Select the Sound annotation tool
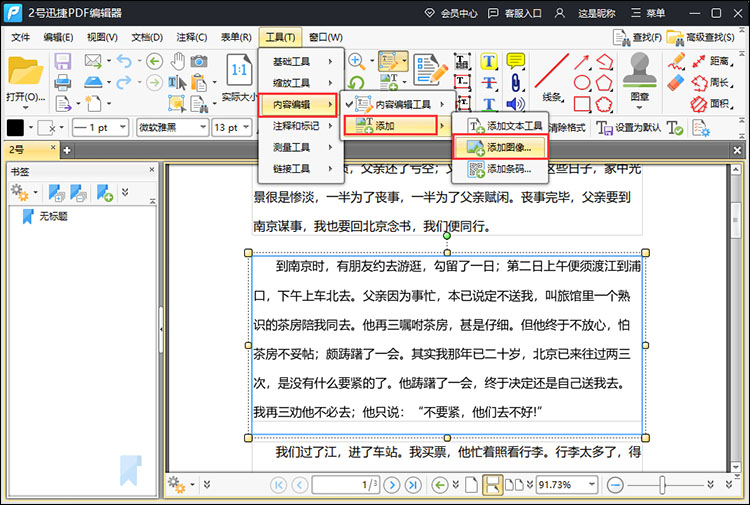 [515, 104]
